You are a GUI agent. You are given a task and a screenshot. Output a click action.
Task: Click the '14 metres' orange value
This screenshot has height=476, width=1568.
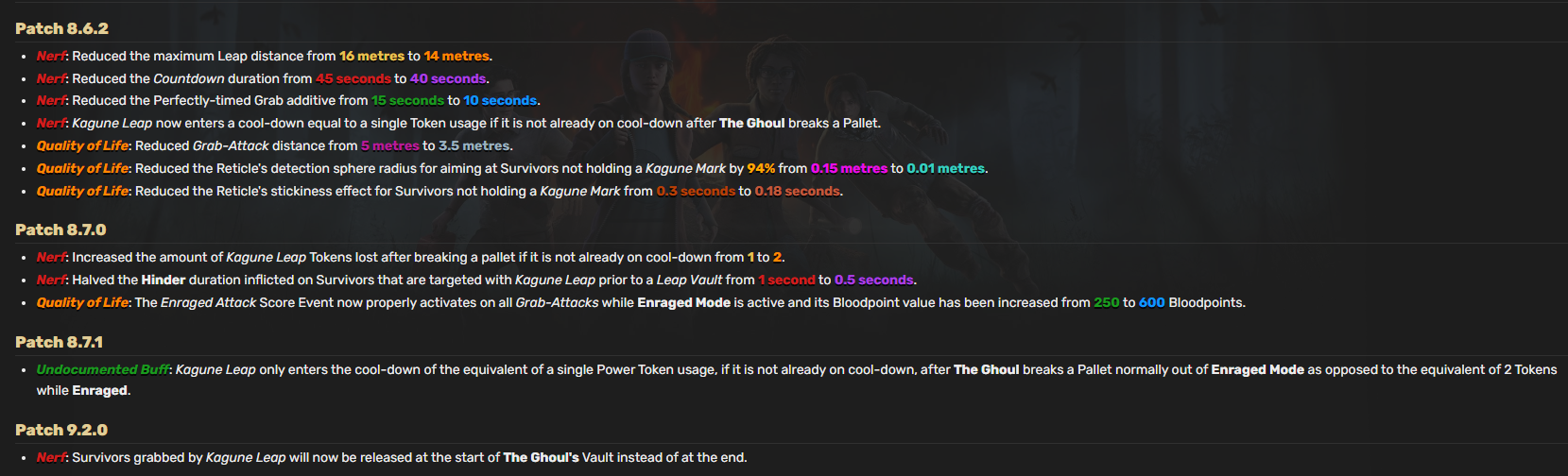[x=457, y=56]
